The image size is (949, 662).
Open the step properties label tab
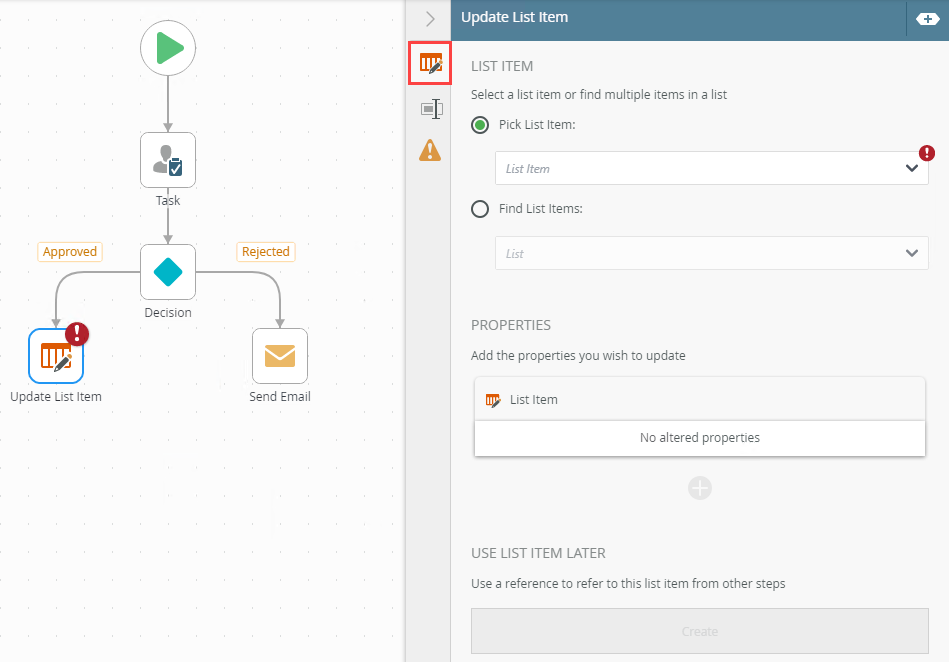pyautogui.click(x=431, y=109)
